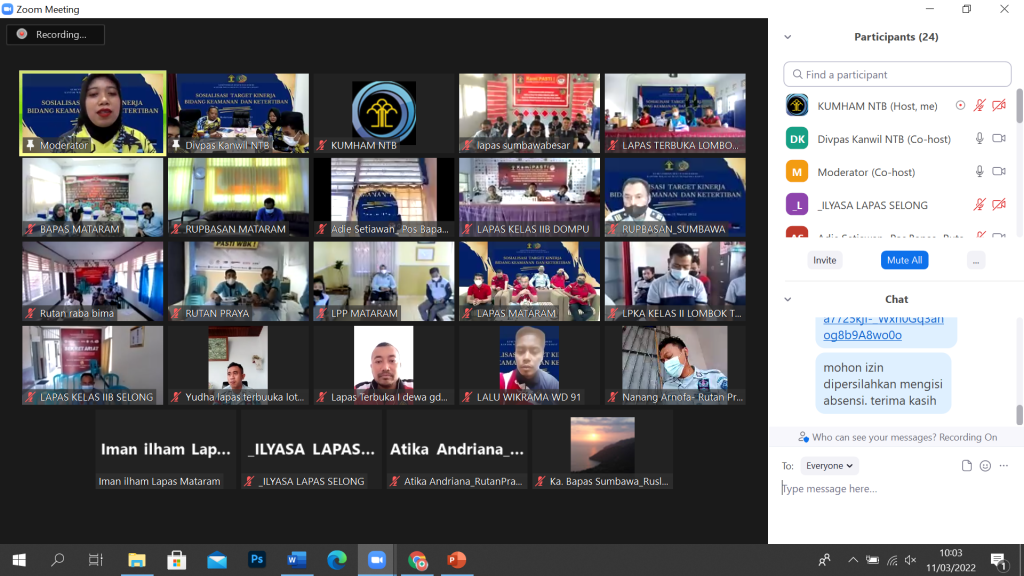
Task: Click the Invite button
Action: click(x=825, y=260)
